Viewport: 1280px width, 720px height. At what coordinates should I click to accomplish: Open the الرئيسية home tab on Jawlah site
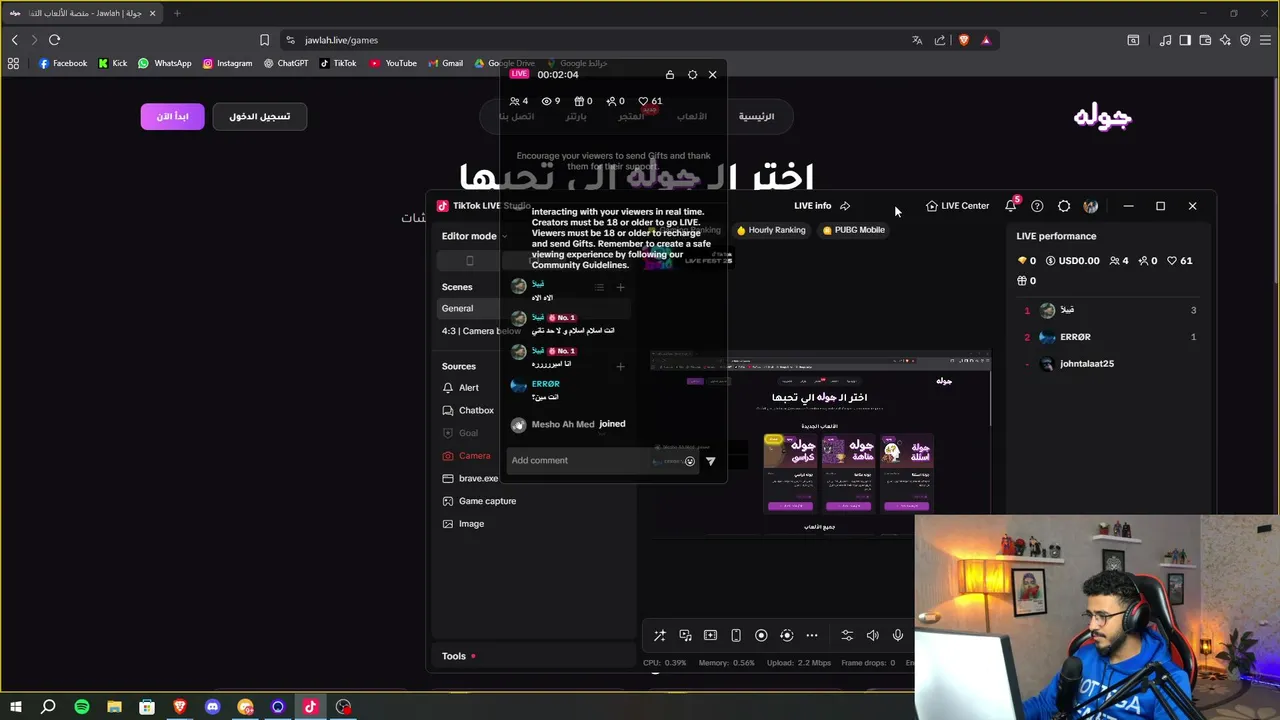tap(756, 116)
